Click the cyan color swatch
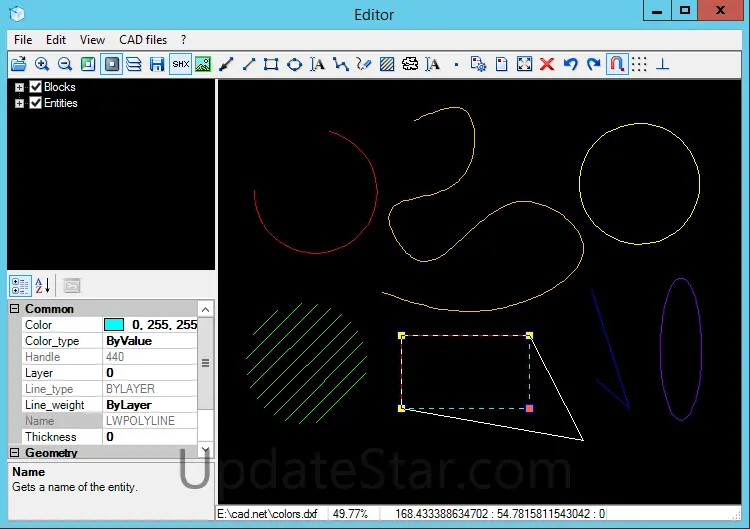 pyautogui.click(x=114, y=325)
